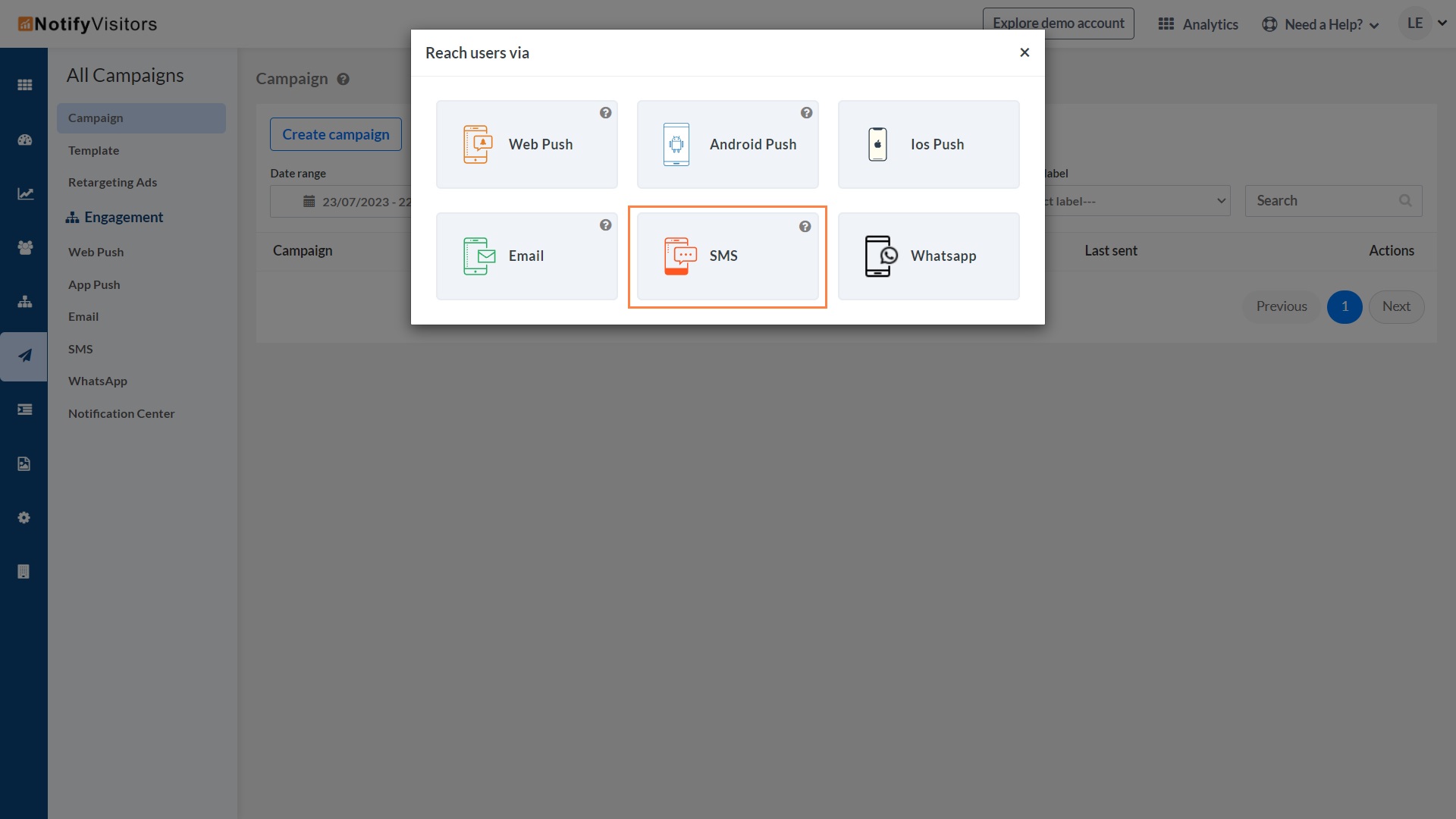Open help tooltip on Email card
The width and height of the screenshot is (1456, 819).
coord(605,225)
